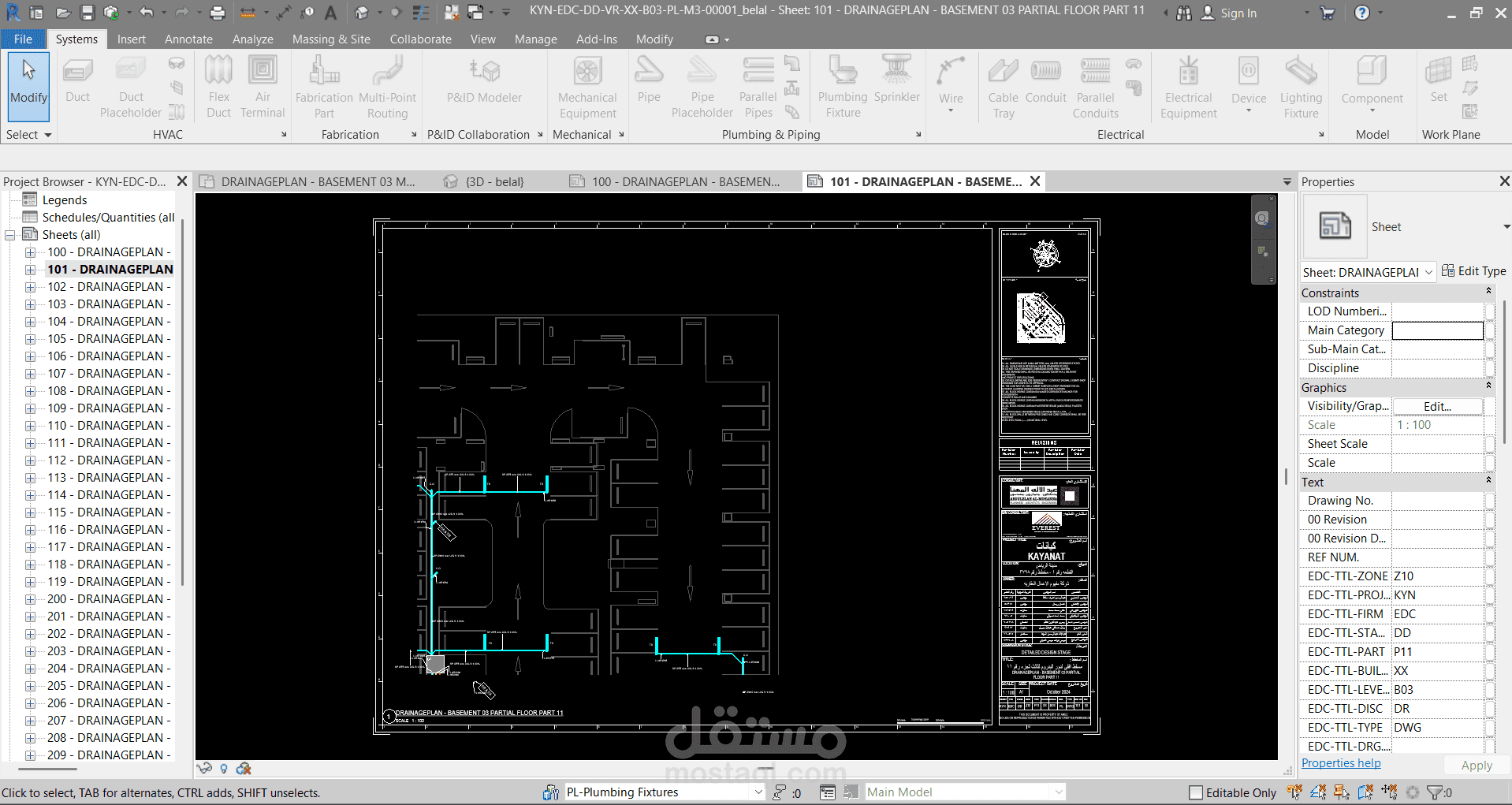Collapse the Graphics section in Properties
The image size is (1512, 805).
coord(1488,386)
